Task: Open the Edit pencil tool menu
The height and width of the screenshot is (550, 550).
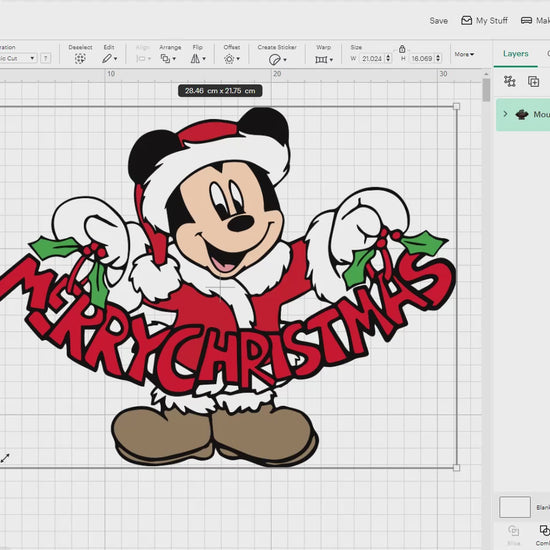Action: (x=107, y=59)
